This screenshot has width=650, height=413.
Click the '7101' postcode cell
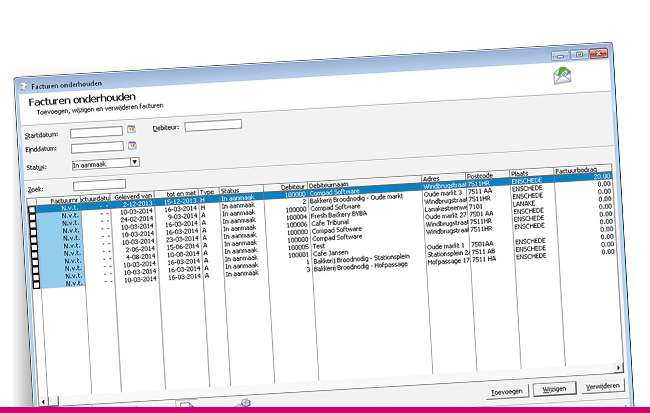click(476, 206)
